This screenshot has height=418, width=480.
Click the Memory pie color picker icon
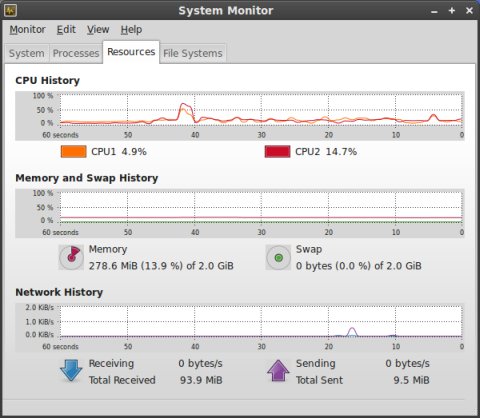tap(71, 257)
